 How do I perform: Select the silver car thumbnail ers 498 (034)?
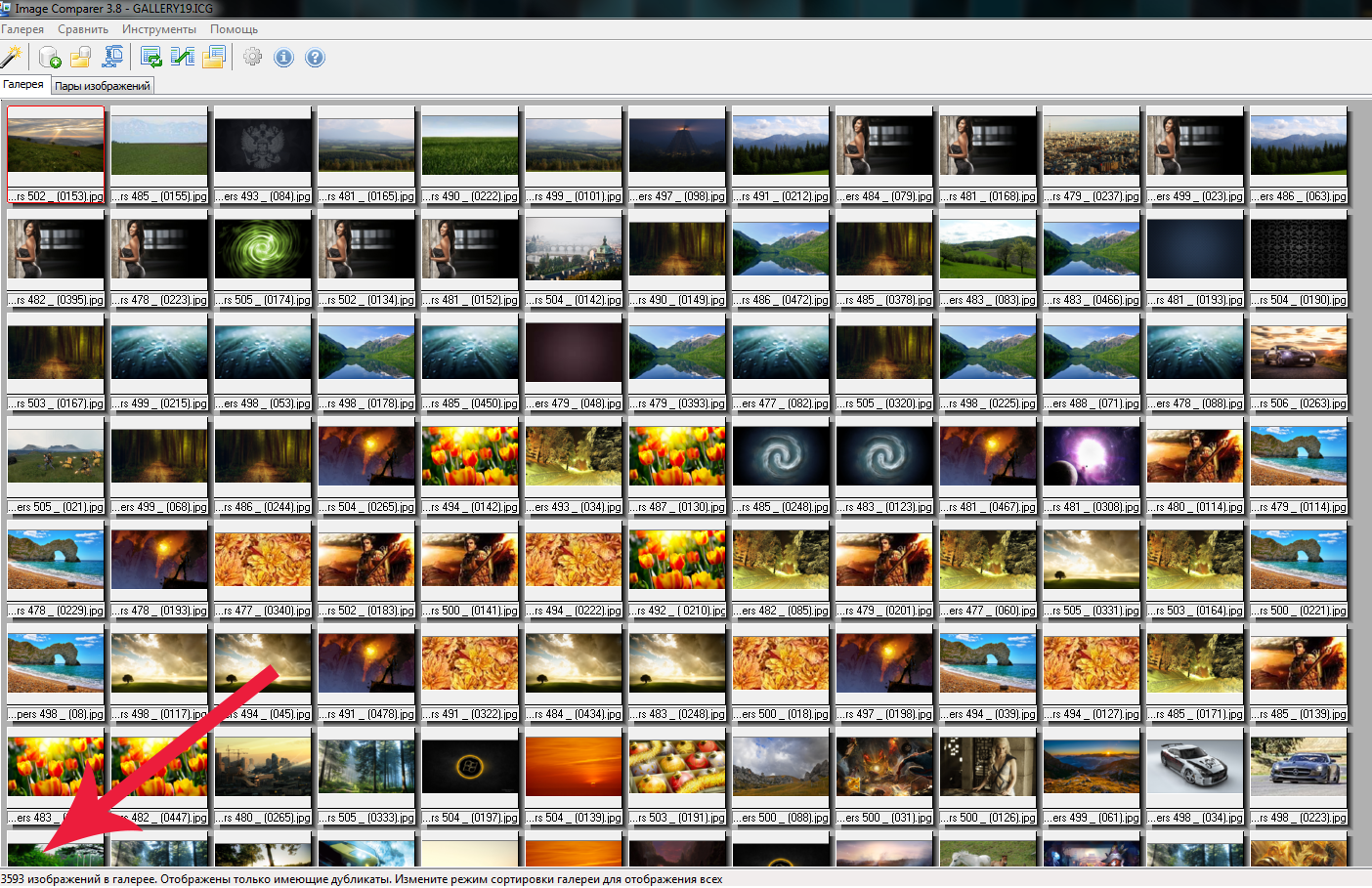1195,768
